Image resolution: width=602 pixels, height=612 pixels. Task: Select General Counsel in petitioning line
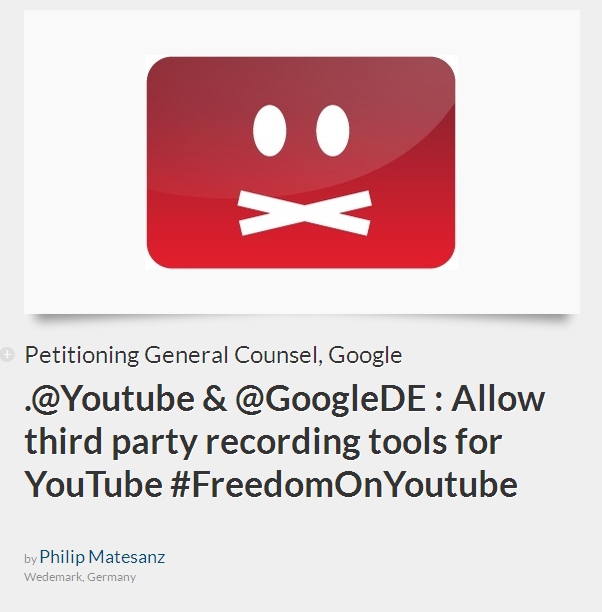pyautogui.click(x=233, y=355)
